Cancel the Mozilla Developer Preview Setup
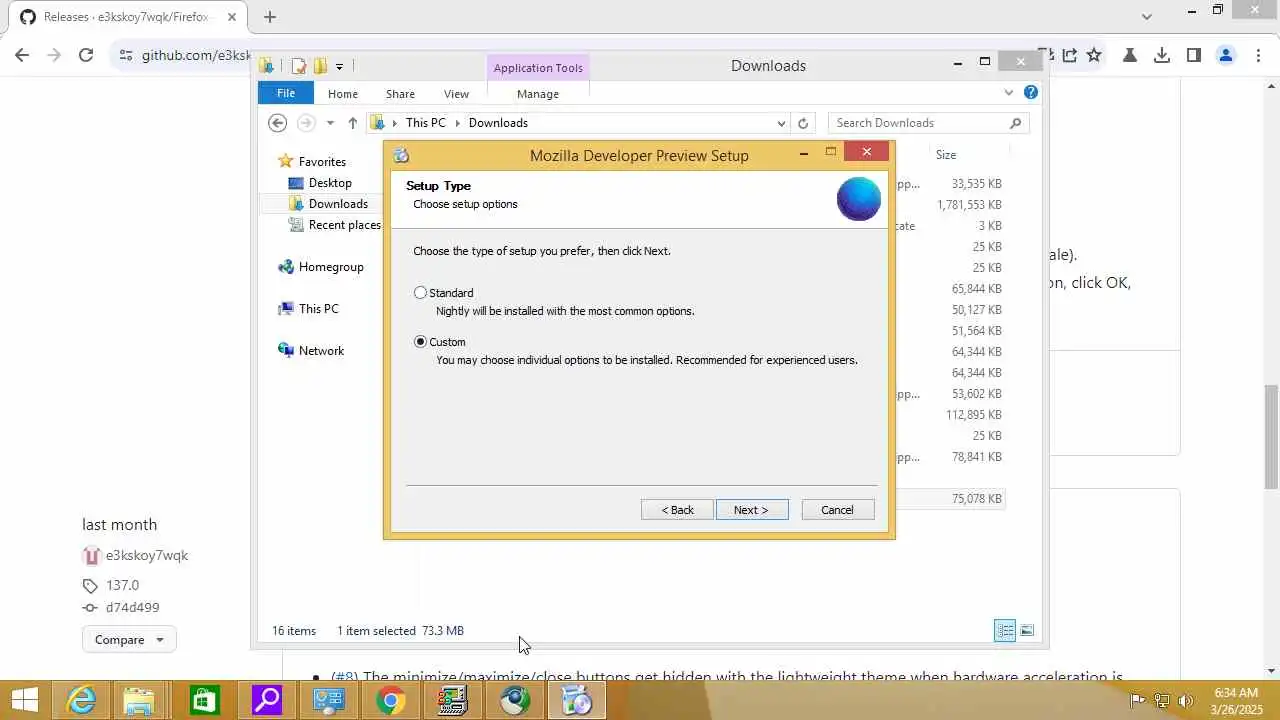This screenshot has width=1280, height=720. 838,510
